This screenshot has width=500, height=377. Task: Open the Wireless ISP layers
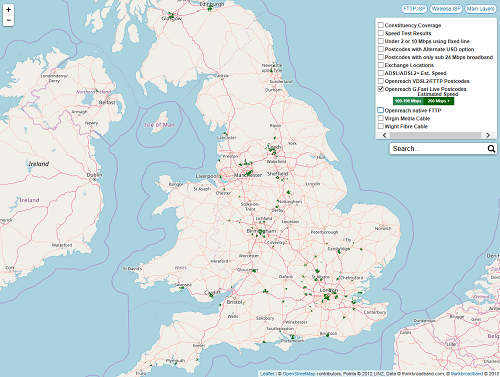coord(446,9)
